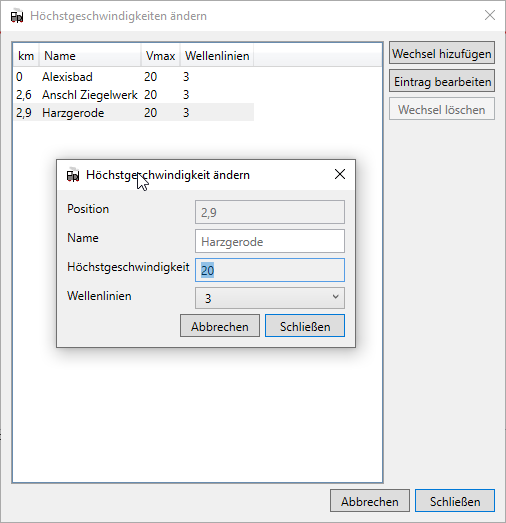Click the km value 0 in the list
Viewport: 506px width, 523px height.
[x=19, y=77]
